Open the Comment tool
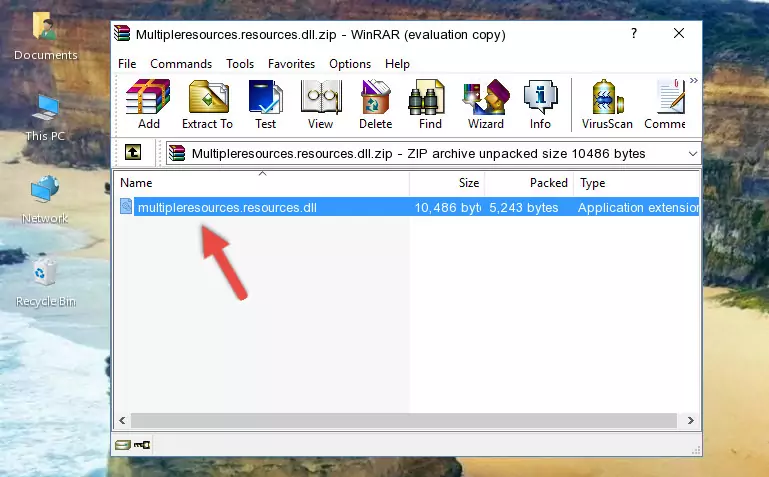769x477 pixels. click(665, 104)
